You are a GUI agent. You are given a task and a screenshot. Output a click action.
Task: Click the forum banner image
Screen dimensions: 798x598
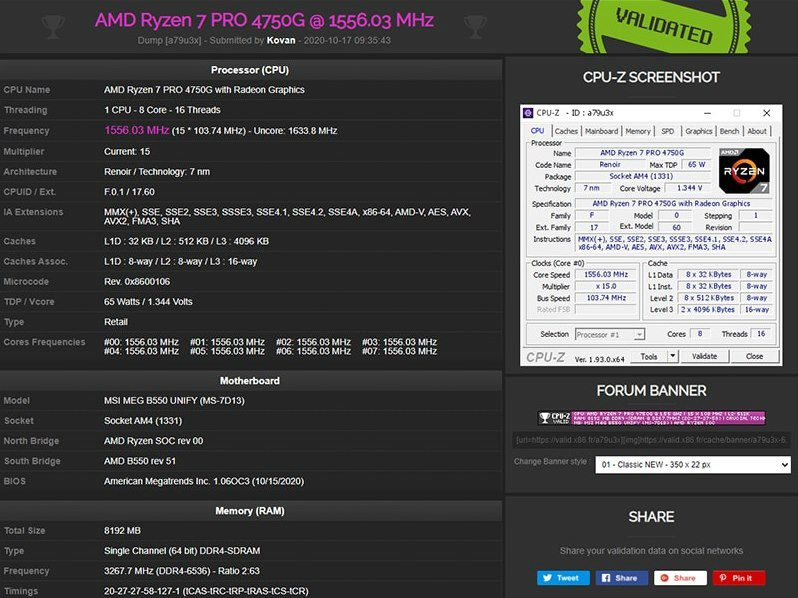click(651, 418)
